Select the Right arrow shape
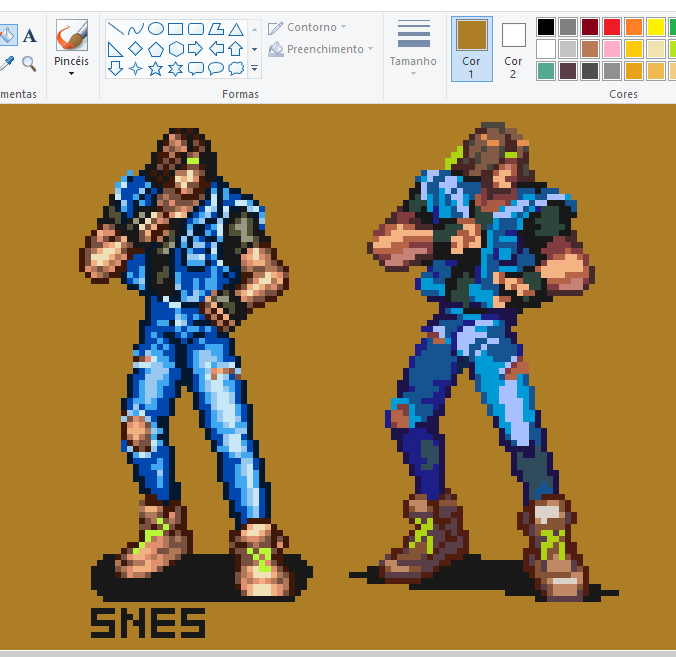Image resolution: width=676 pixels, height=657 pixels. [x=196, y=49]
